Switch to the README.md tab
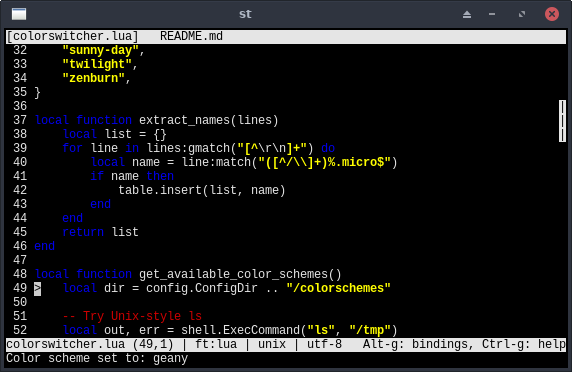Screen dimensions: 572x372 (x=191, y=36)
